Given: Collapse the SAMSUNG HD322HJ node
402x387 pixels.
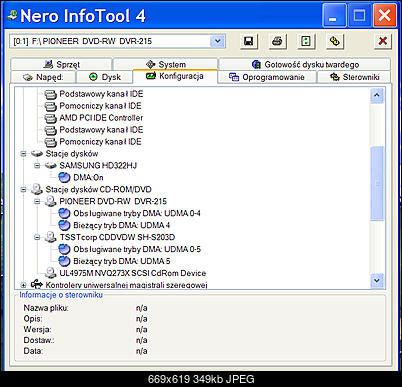Looking at the screenshot, I should pos(37,165).
